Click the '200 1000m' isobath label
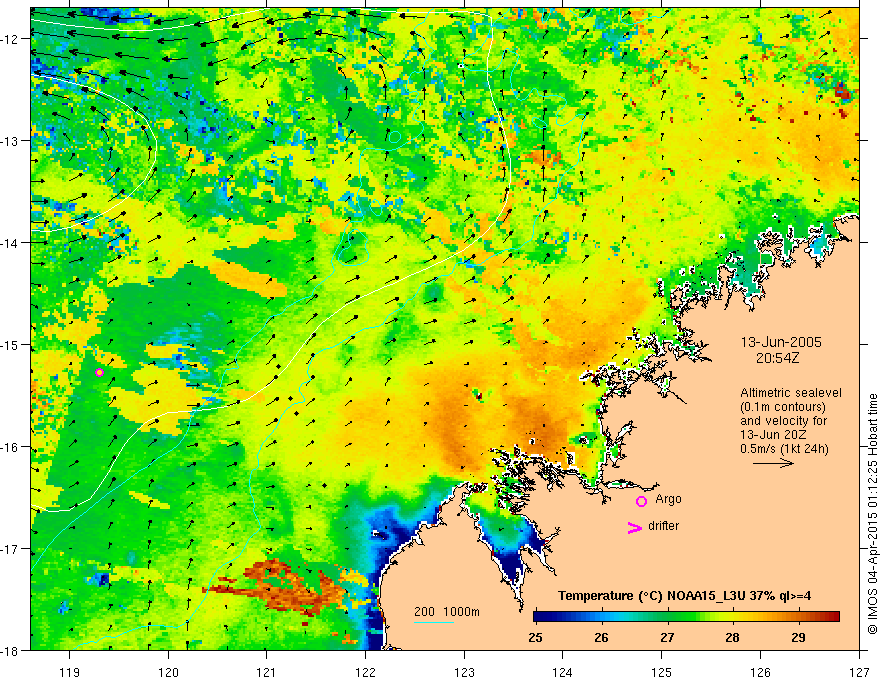 [447, 612]
